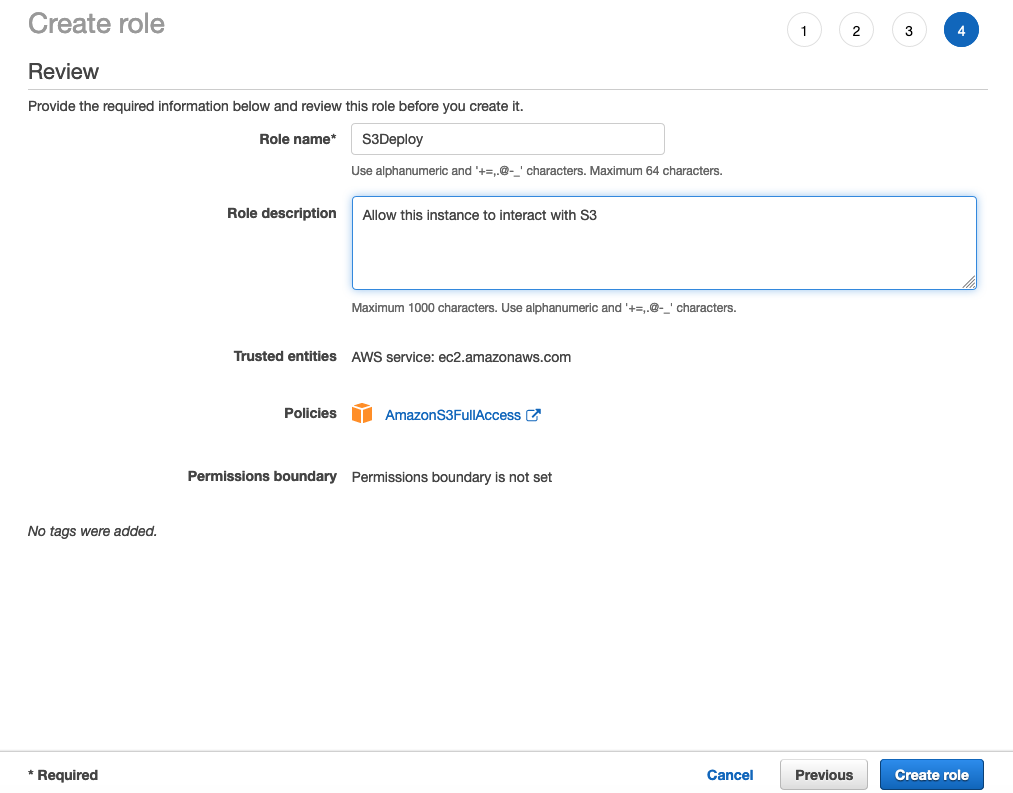Cancel the role creation
The width and height of the screenshot is (1013, 793).
coord(729,775)
